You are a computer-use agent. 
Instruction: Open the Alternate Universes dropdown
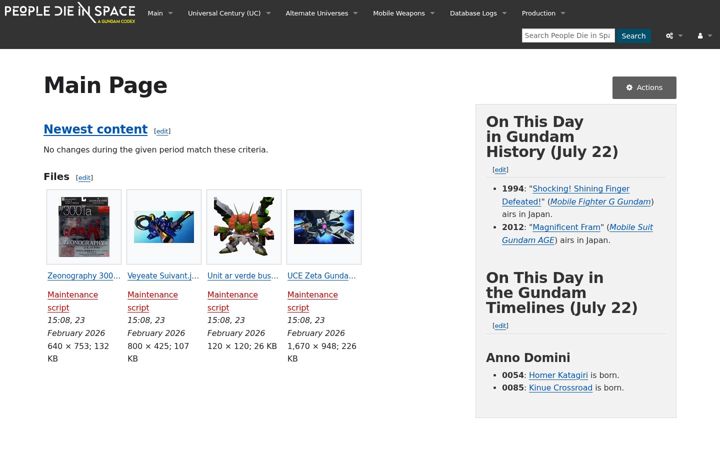tap(321, 13)
